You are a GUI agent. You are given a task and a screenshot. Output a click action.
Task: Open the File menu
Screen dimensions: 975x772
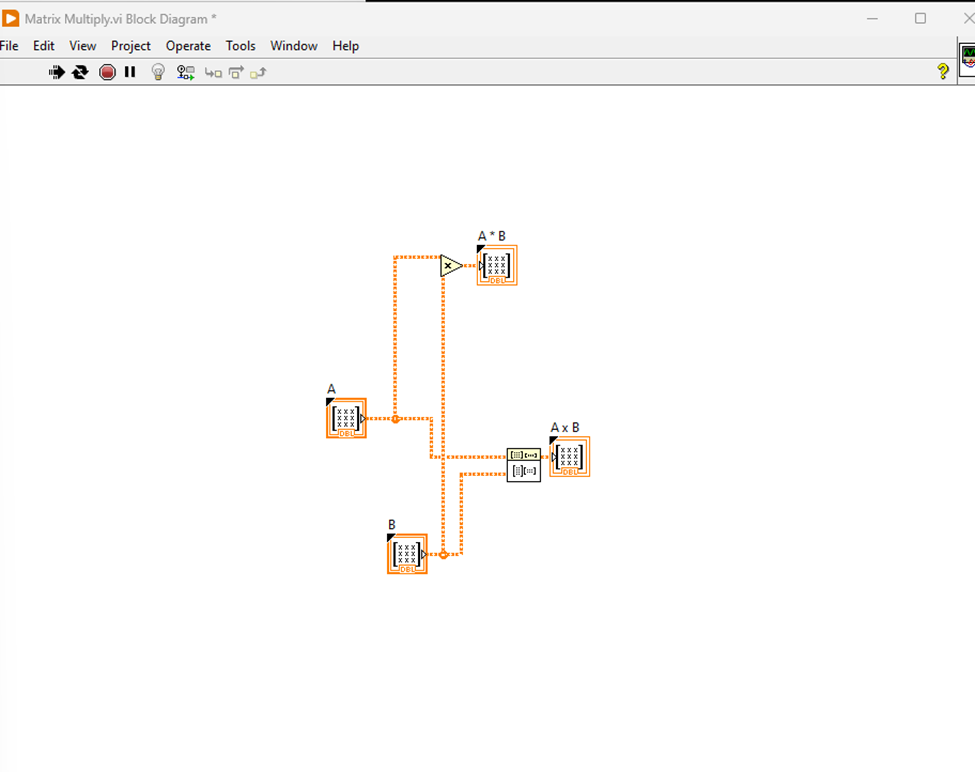point(10,46)
